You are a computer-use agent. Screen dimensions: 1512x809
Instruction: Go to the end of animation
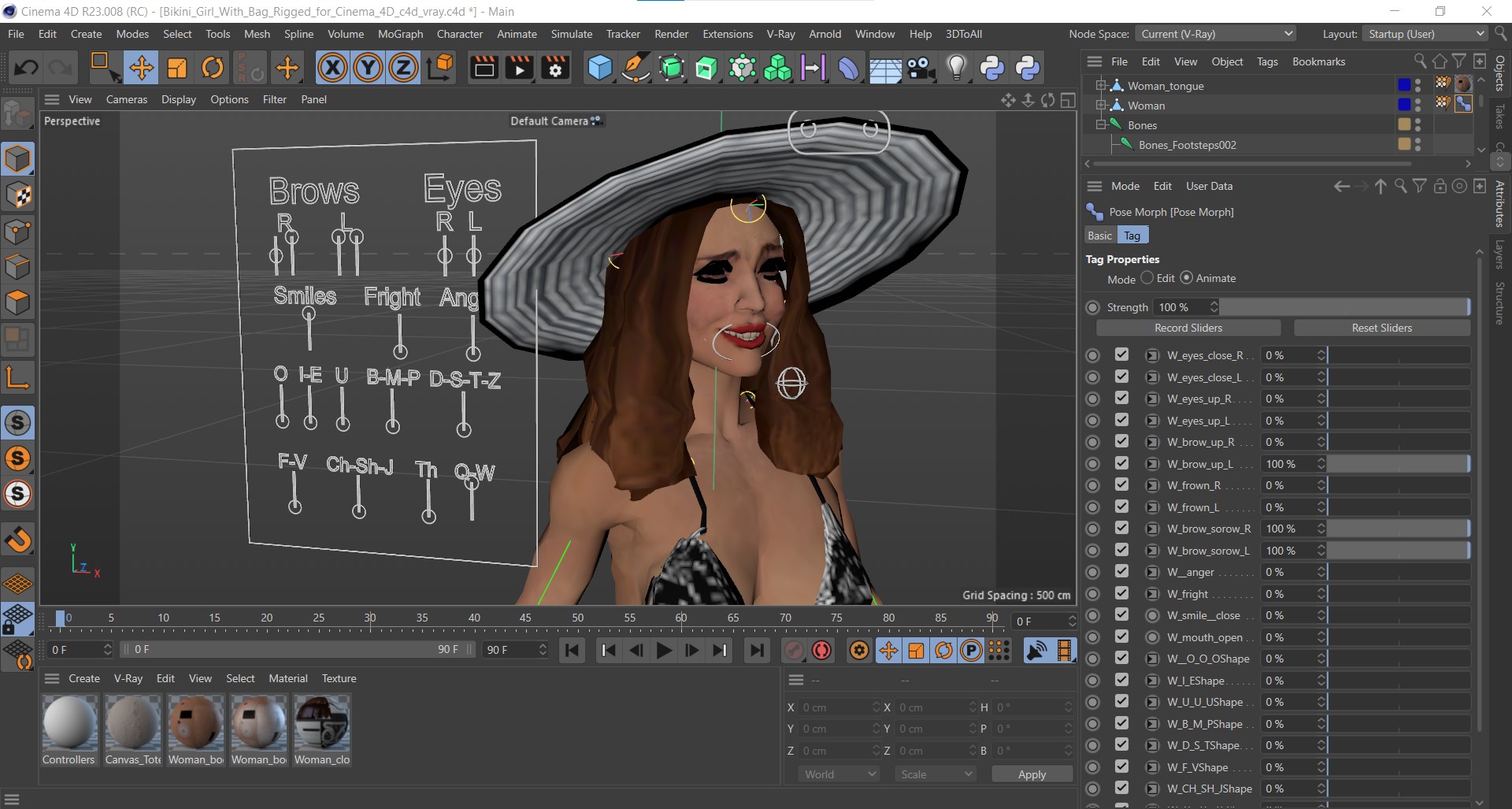757,651
